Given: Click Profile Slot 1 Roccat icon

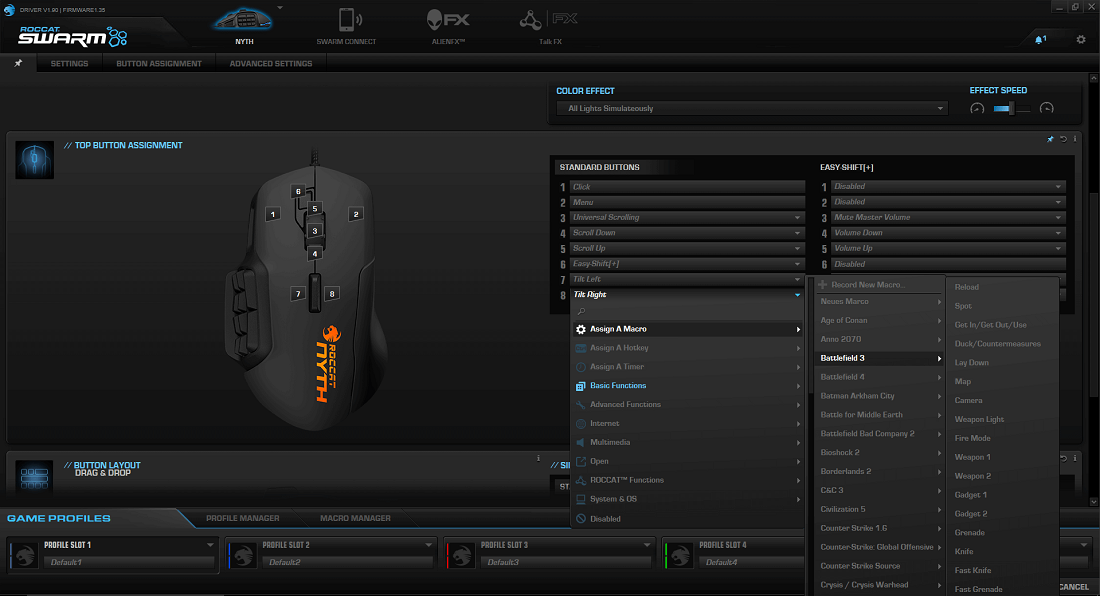Looking at the screenshot, I should click(25, 555).
